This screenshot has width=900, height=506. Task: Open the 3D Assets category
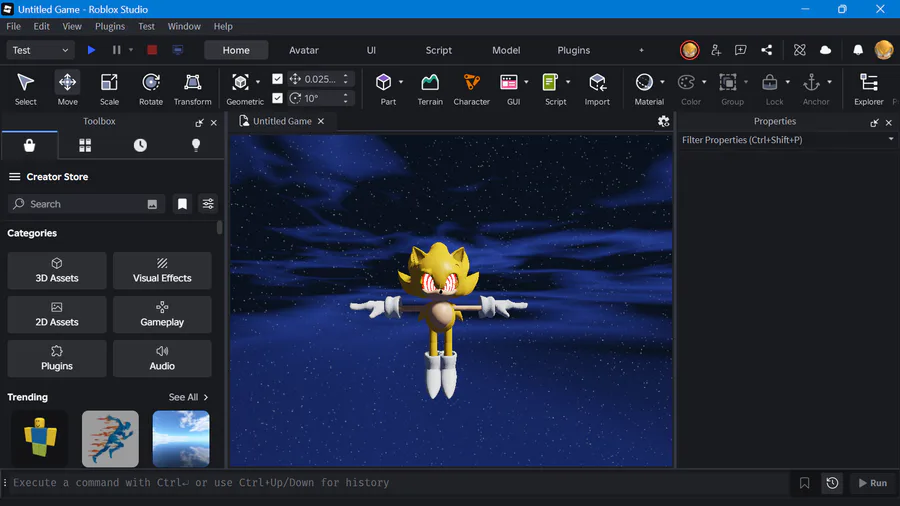tap(57, 270)
